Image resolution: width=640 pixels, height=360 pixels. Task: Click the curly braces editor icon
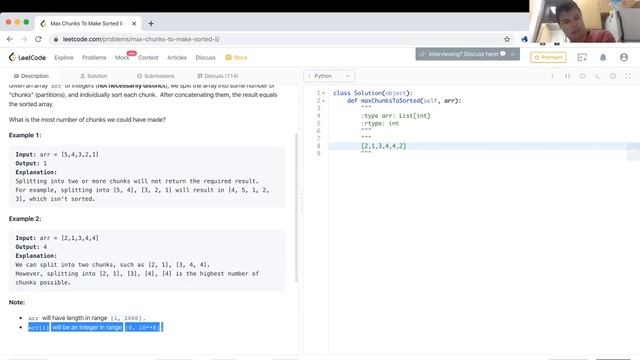[567, 76]
